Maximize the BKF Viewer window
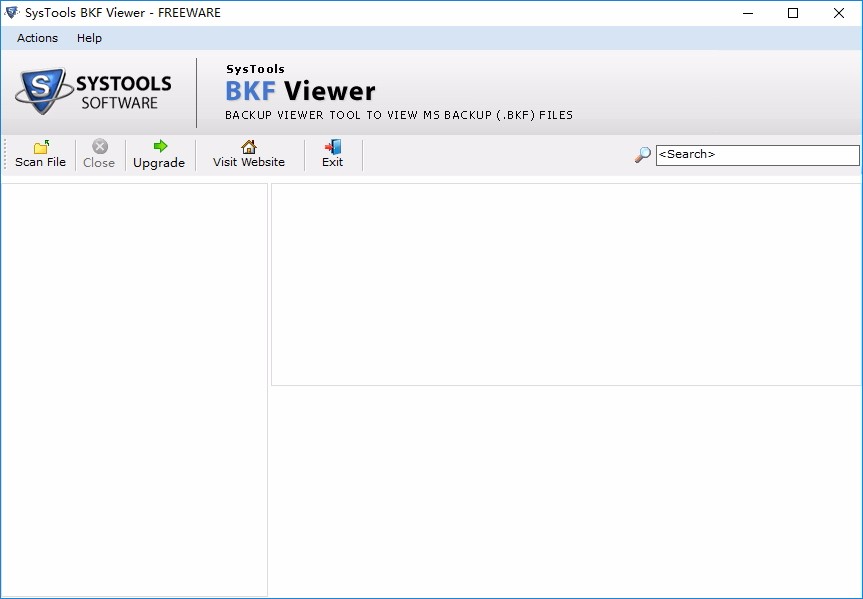 [x=793, y=13]
